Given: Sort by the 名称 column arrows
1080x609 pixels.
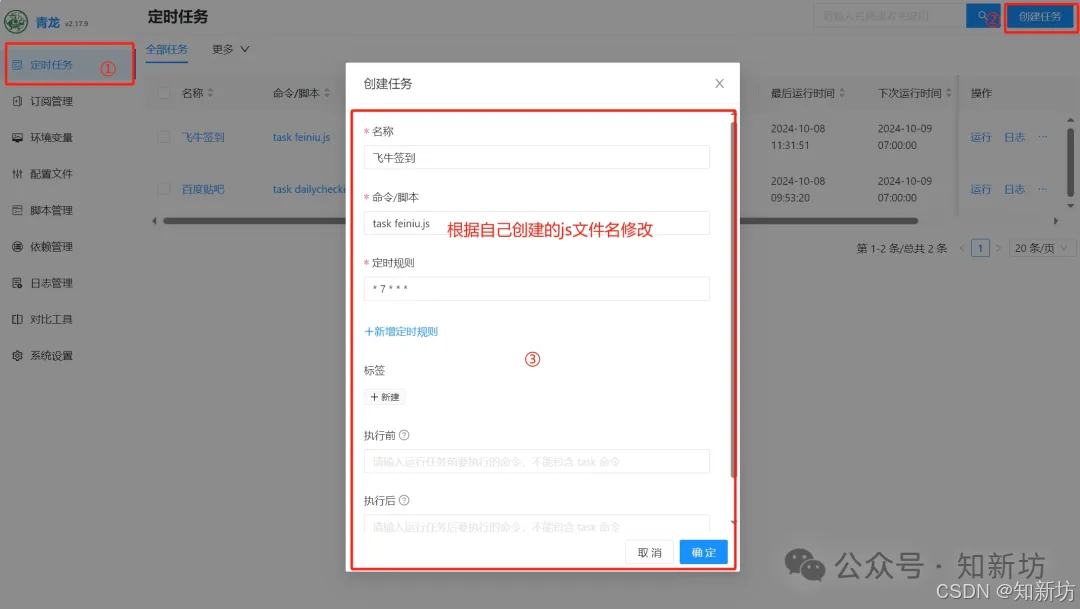Looking at the screenshot, I should point(211,93).
